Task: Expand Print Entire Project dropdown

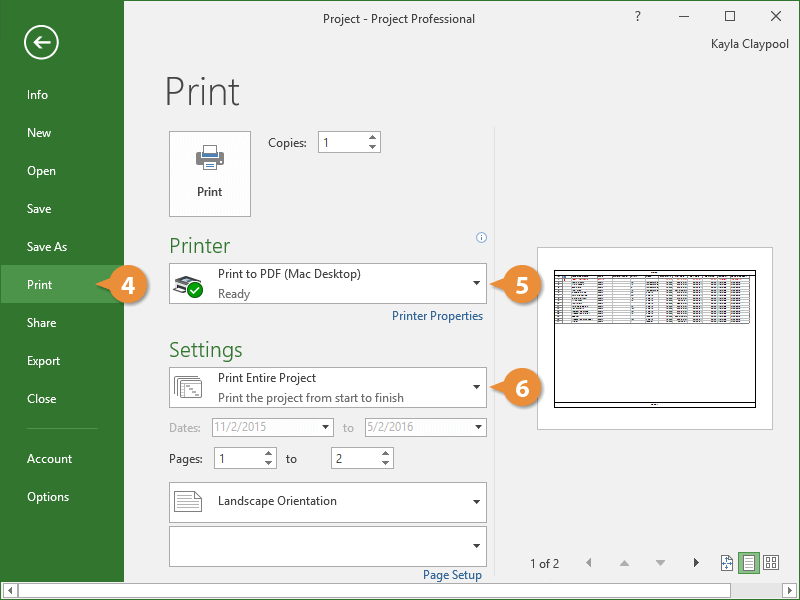Action: point(476,387)
